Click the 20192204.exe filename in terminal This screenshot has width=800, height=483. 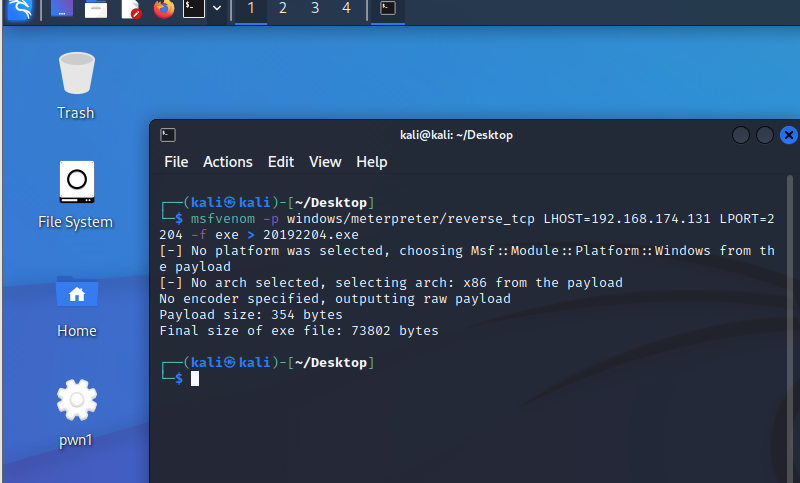click(x=311, y=235)
